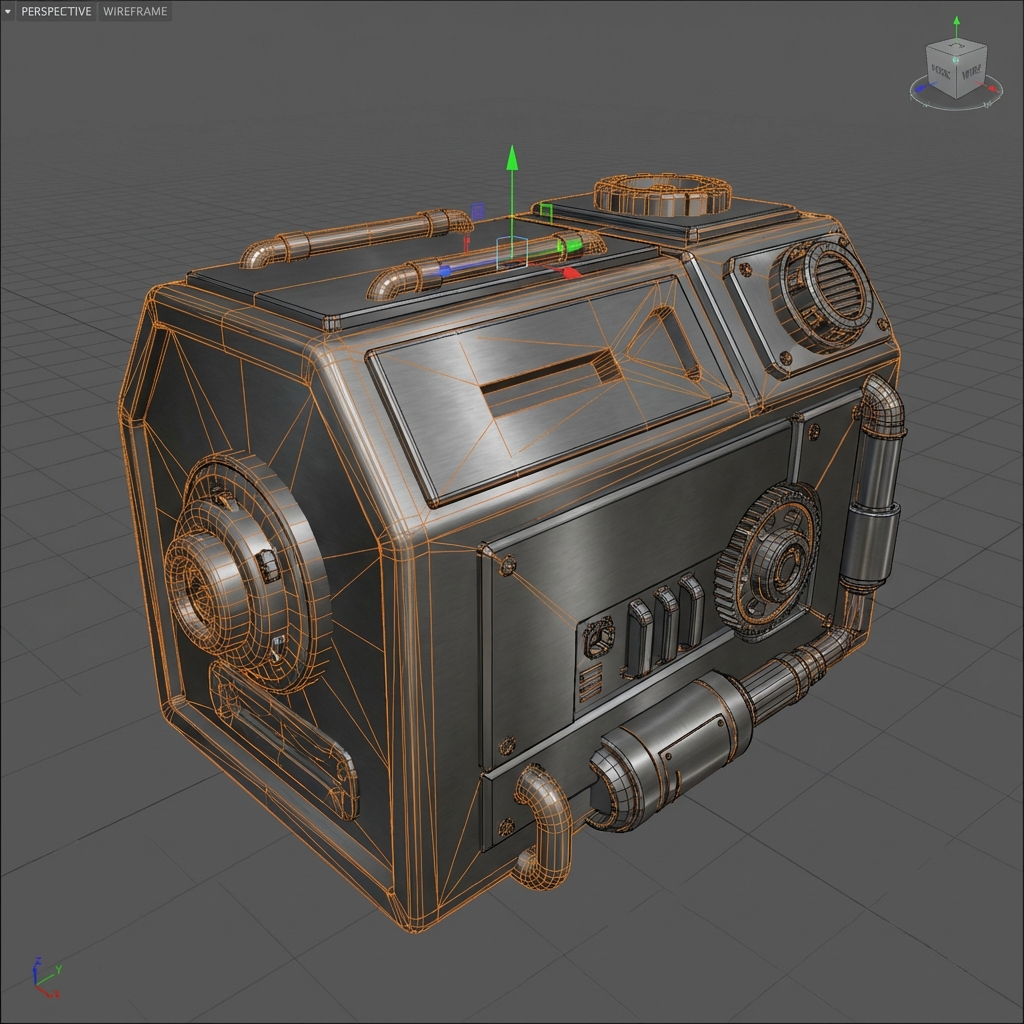Click the home sphere on the ViewCube corner

tap(956, 60)
